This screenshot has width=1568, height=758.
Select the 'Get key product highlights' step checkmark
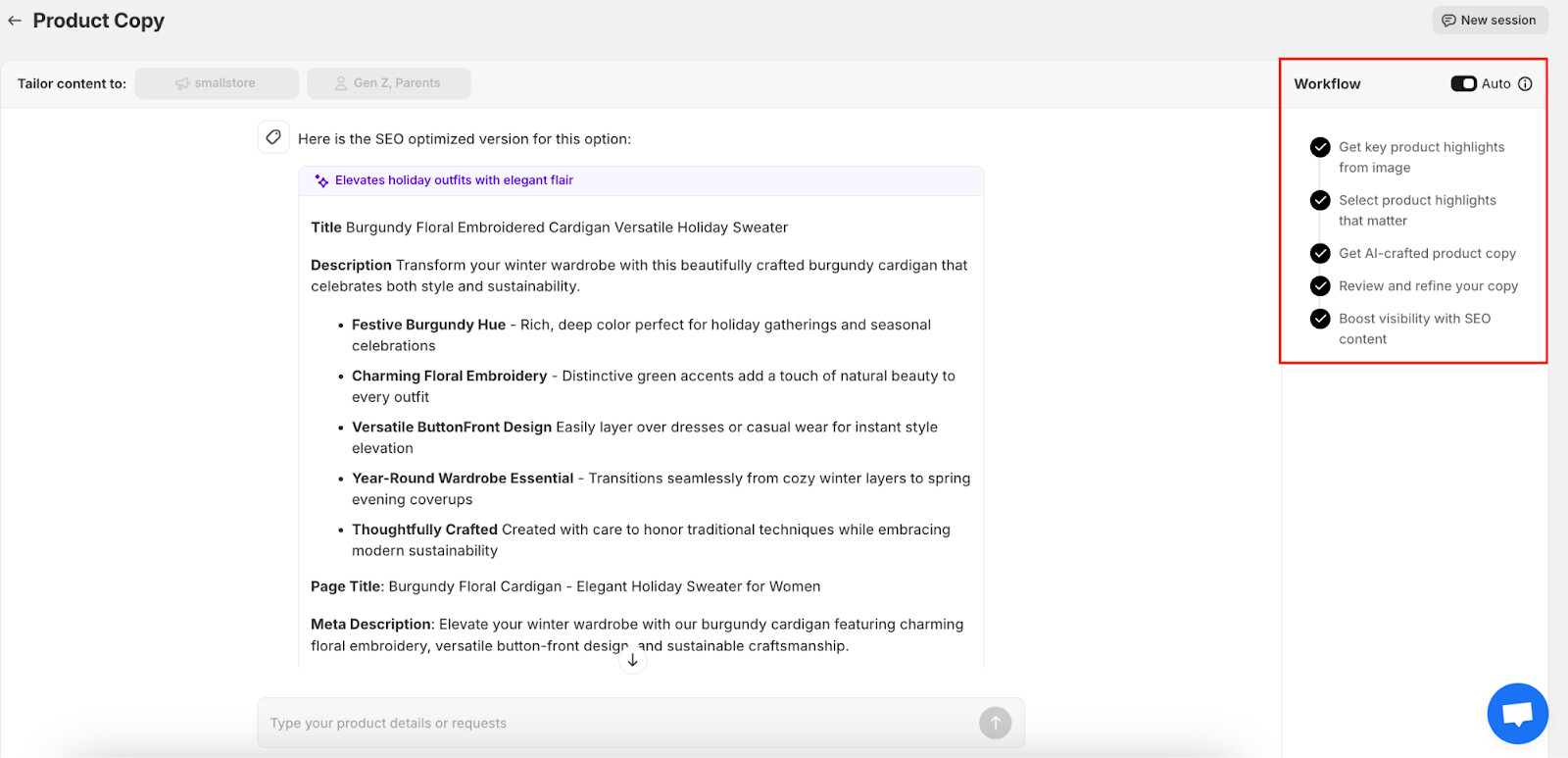(1320, 147)
